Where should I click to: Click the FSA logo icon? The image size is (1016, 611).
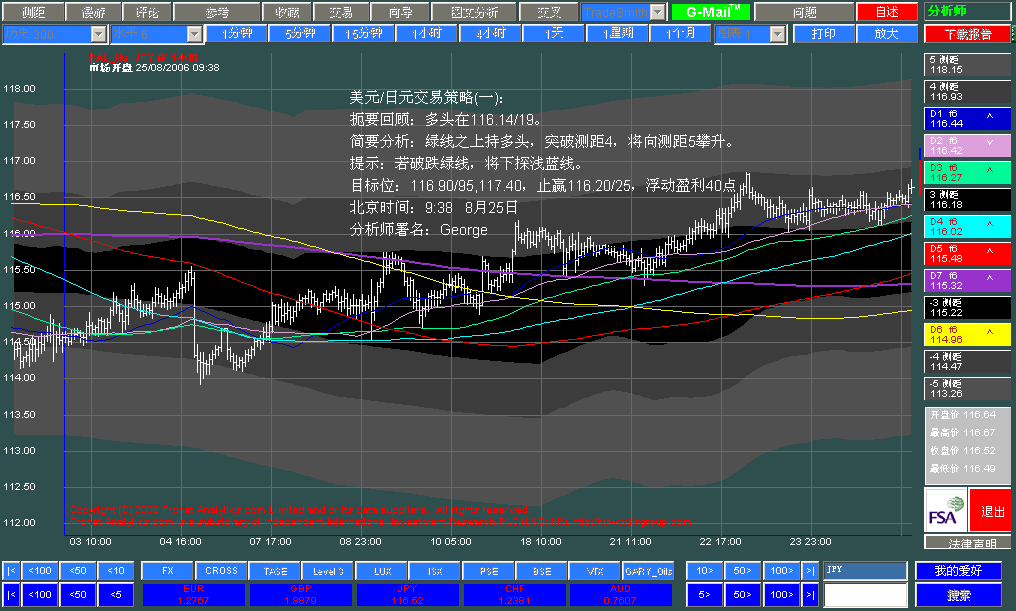[945, 511]
